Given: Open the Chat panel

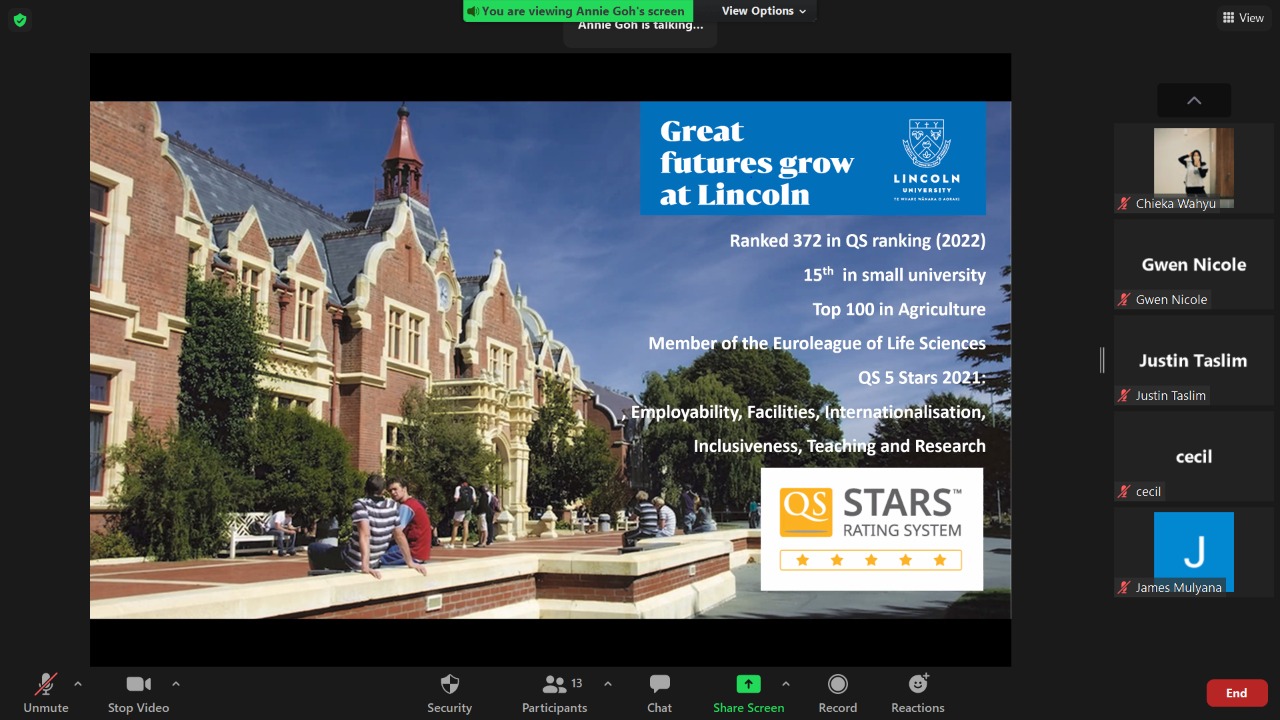Looking at the screenshot, I should click(x=660, y=693).
